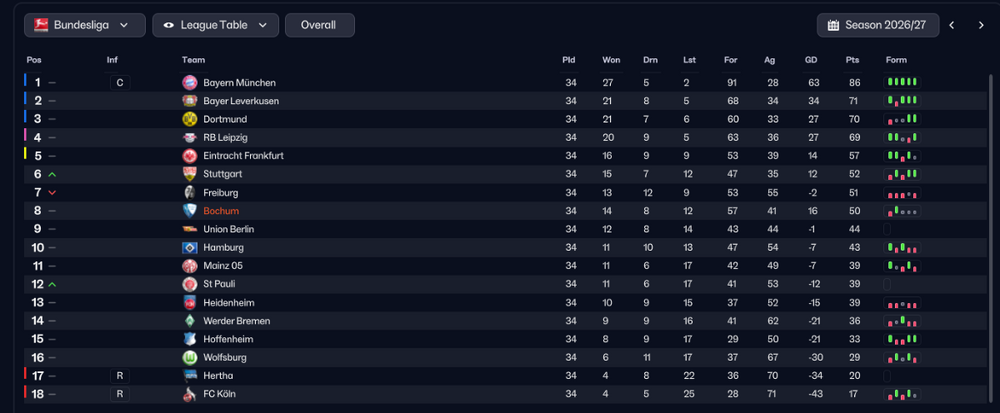Click the FC Köln club badge

pos(189,394)
